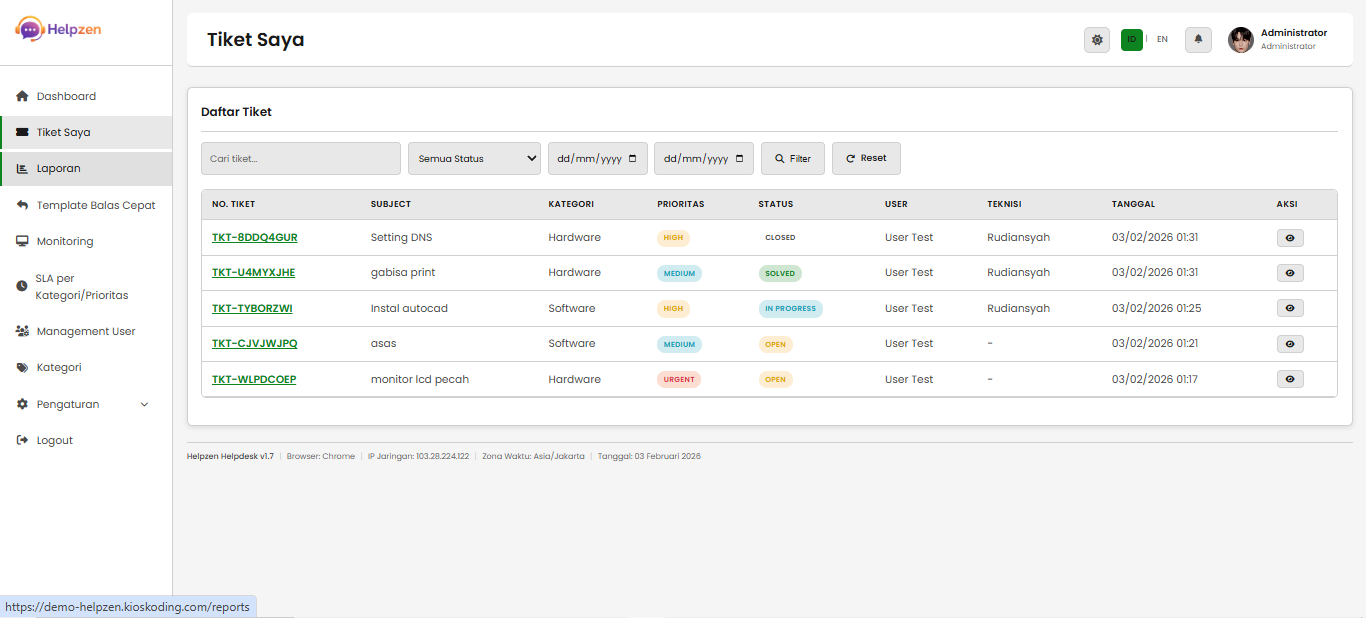Select Tiket Saya menu item
This screenshot has height=618, width=1366.
click(x=62, y=131)
